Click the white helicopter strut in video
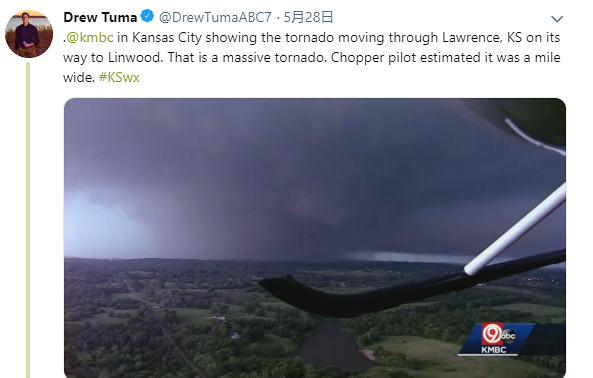The image size is (593, 378). click(x=516, y=228)
